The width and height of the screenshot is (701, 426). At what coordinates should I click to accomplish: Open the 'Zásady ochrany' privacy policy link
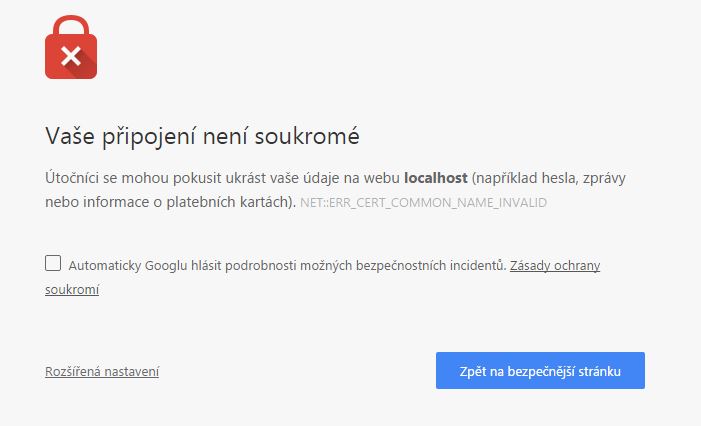coord(555,266)
